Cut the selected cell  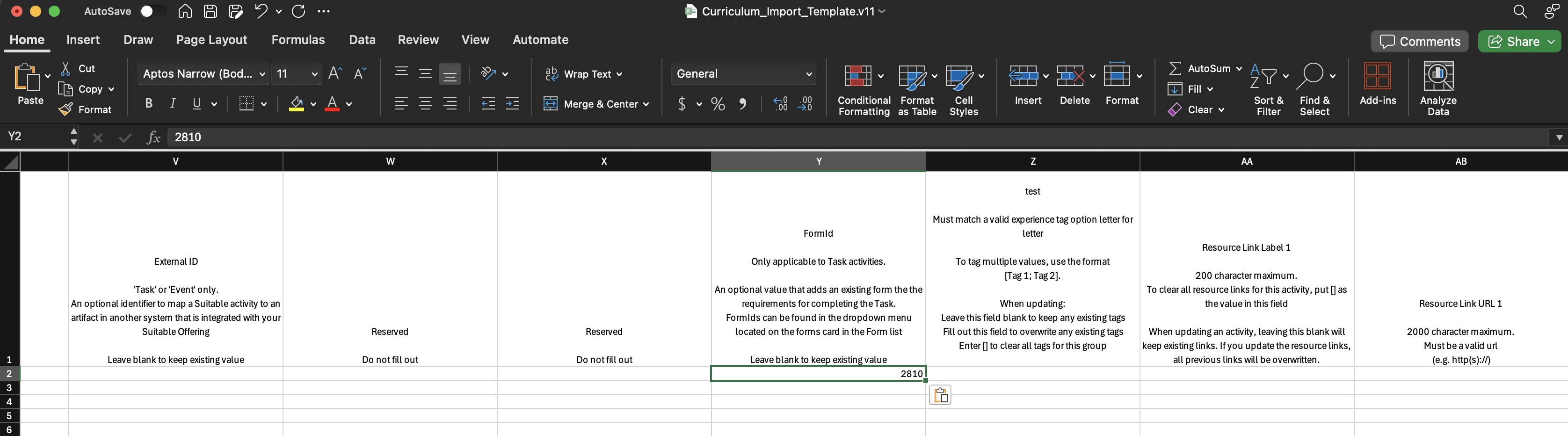click(78, 68)
